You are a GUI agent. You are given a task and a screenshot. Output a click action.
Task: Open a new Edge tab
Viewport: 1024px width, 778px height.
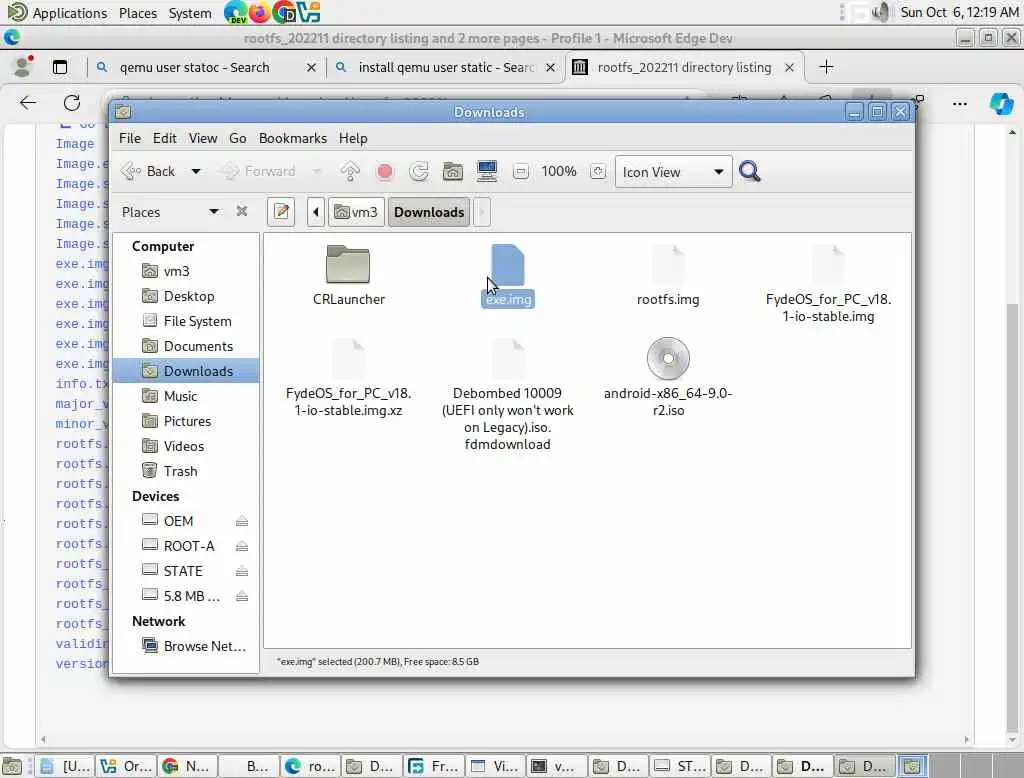826,67
